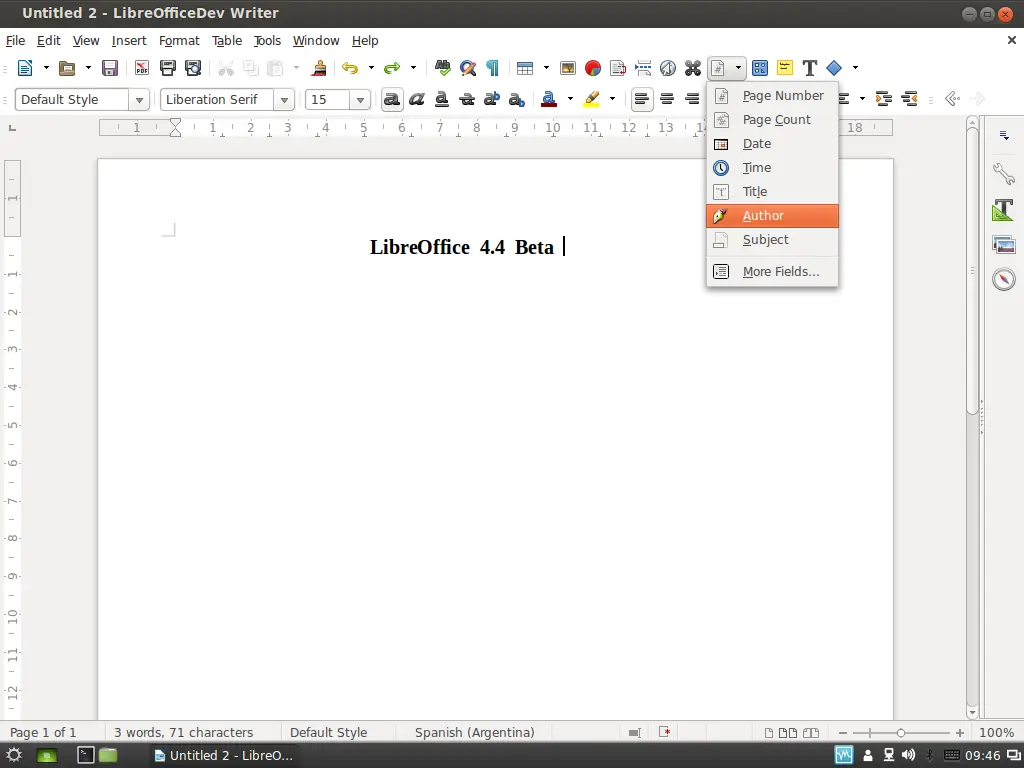Image resolution: width=1024 pixels, height=768 pixels.
Task: Open the sidebar Navigator compass
Action: tap(1004, 279)
